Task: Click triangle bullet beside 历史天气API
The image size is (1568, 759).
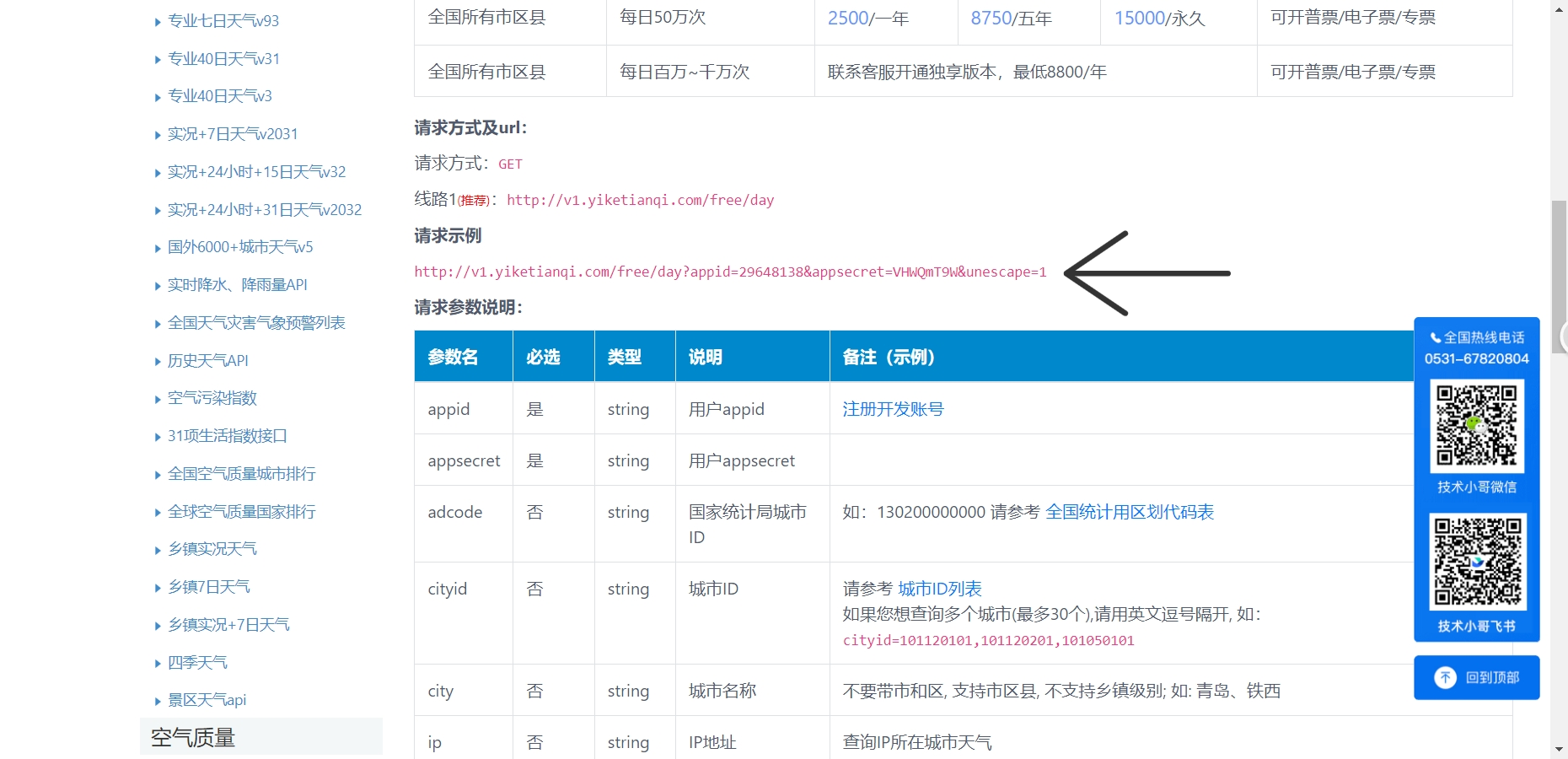Action: [x=158, y=362]
